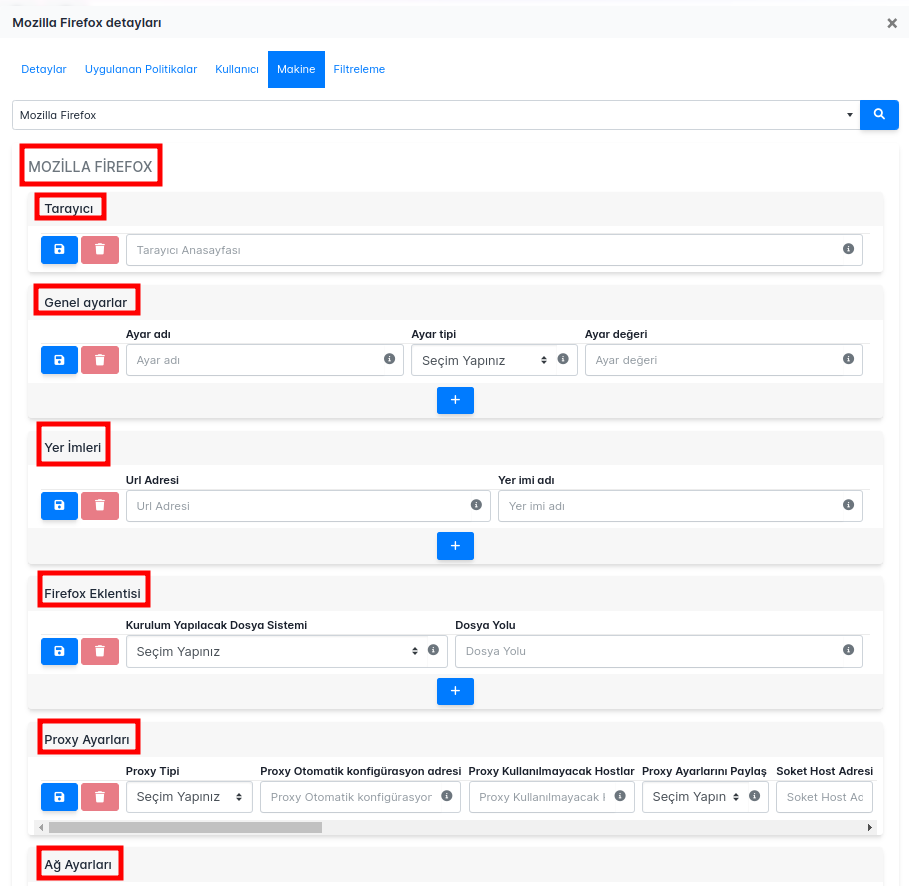Open the Proxy Tipi dropdown
909x886 pixels.
(189, 797)
